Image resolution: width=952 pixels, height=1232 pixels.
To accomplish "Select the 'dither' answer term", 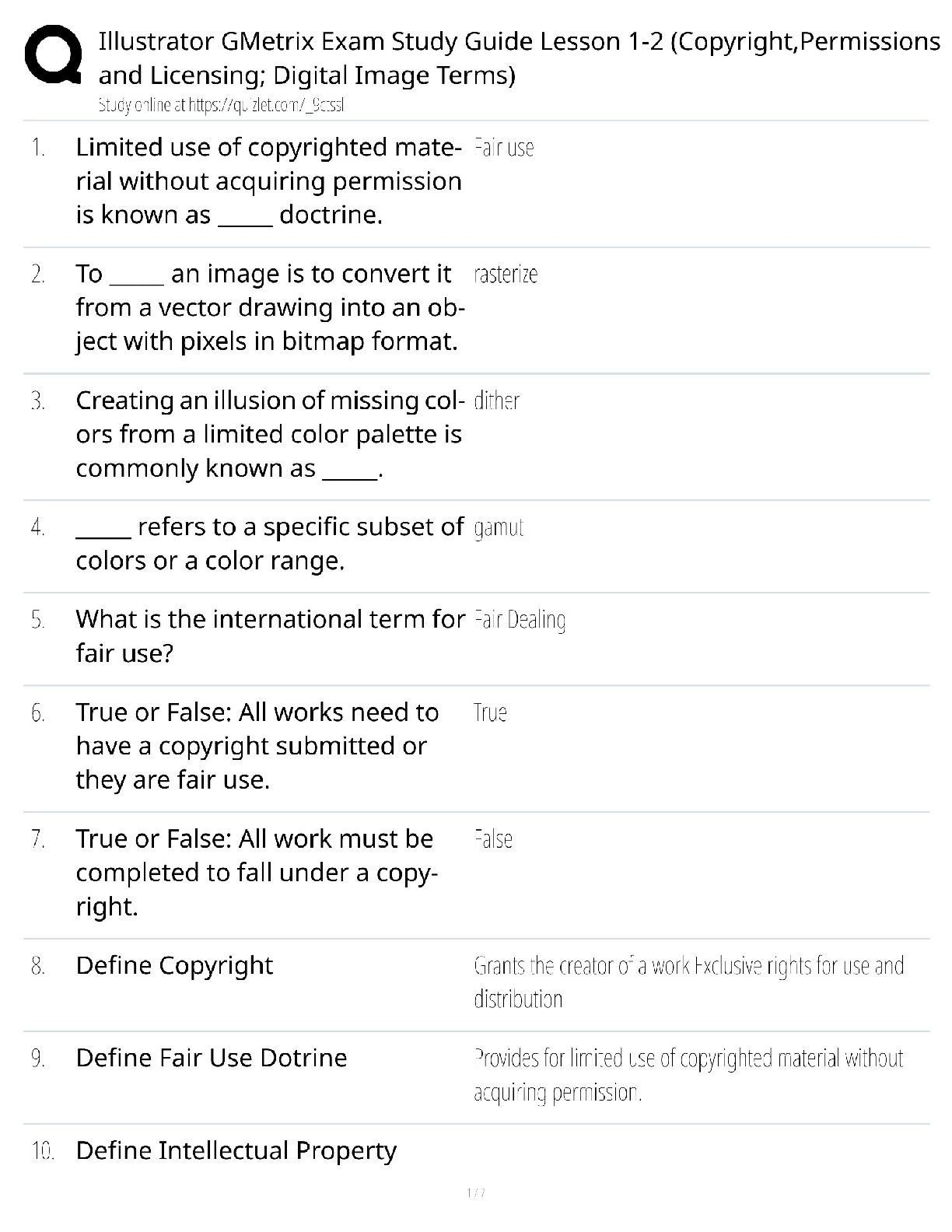I will pyautogui.click(x=496, y=401).
